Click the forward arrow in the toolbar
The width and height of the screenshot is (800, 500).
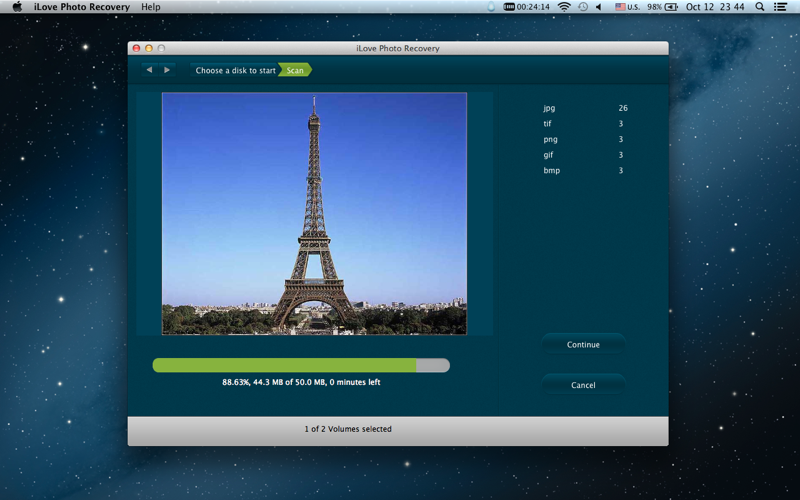click(167, 70)
